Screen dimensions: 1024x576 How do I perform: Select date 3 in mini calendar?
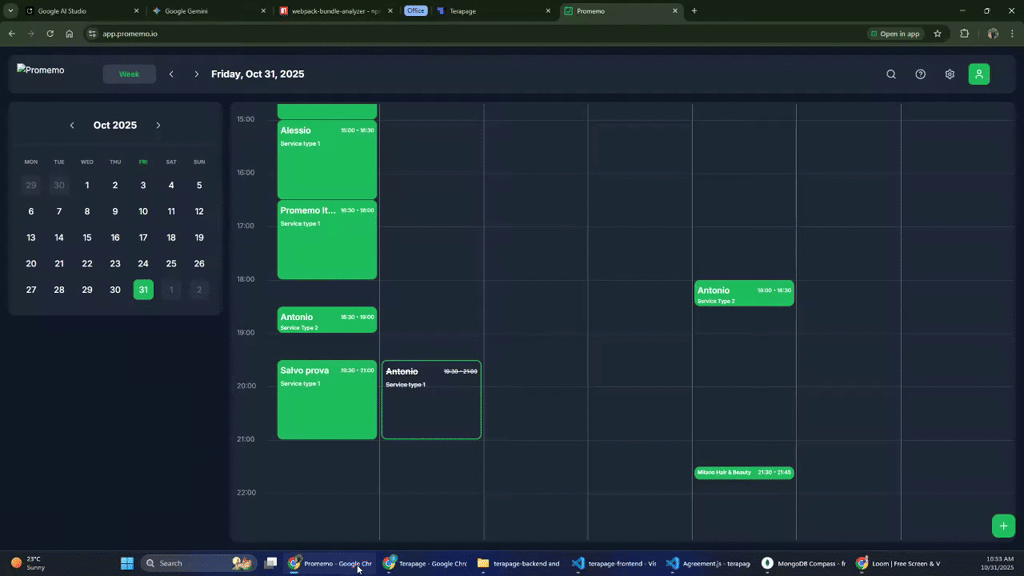[x=143, y=185]
